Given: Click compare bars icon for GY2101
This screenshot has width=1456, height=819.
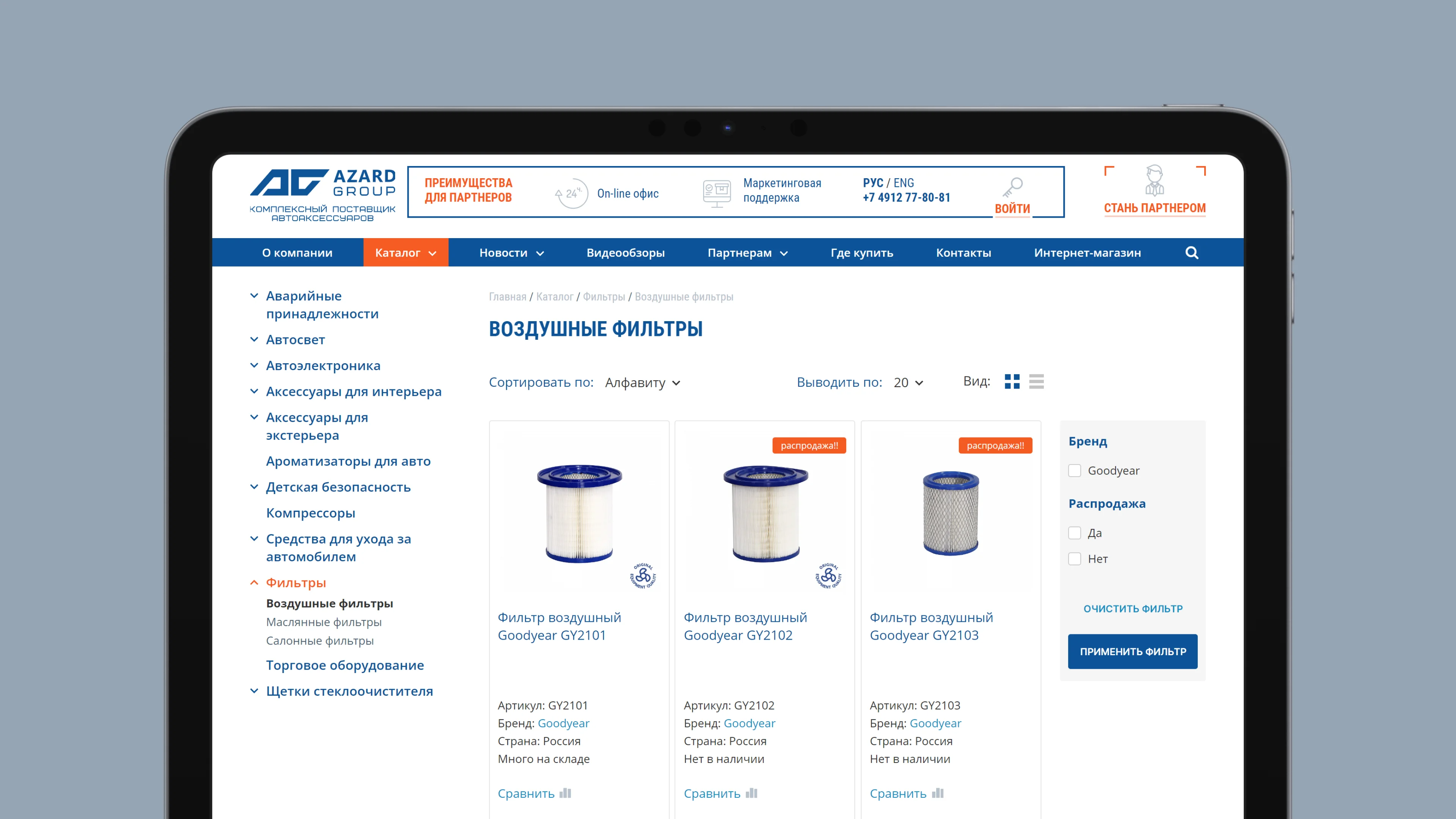Looking at the screenshot, I should click(565, 793).
